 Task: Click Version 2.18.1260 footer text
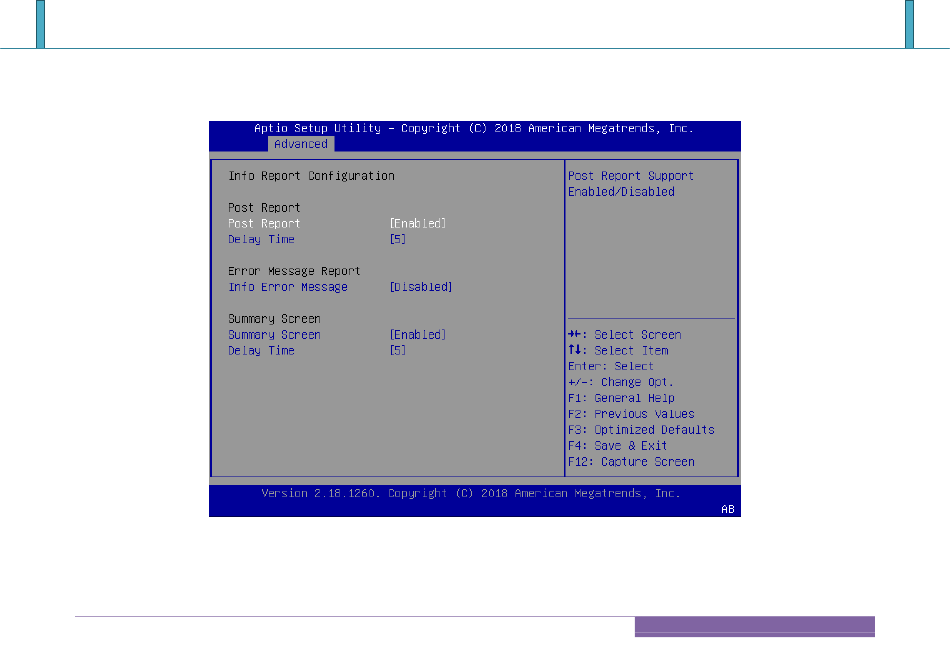point(471,493)
